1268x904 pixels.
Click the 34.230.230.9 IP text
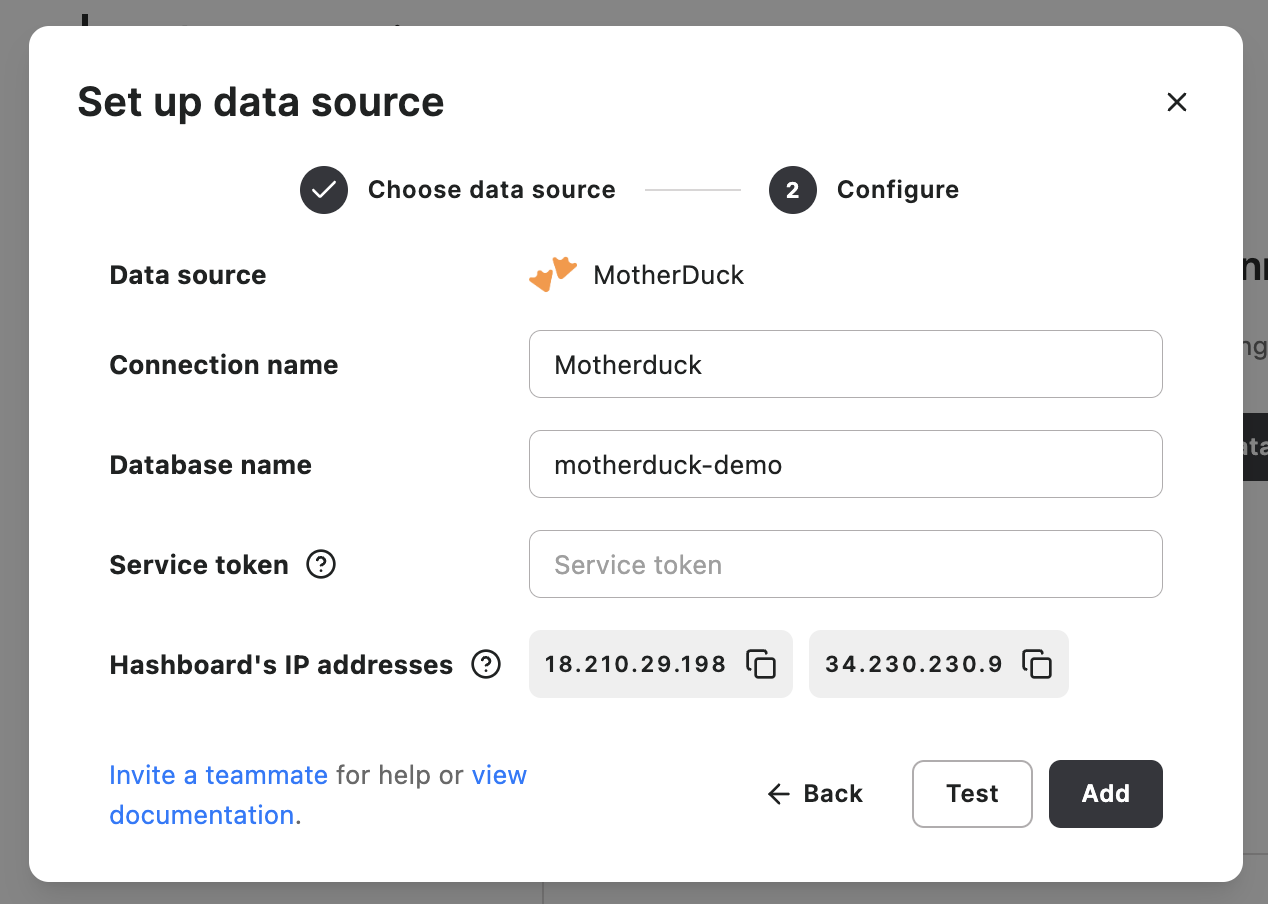914,664
